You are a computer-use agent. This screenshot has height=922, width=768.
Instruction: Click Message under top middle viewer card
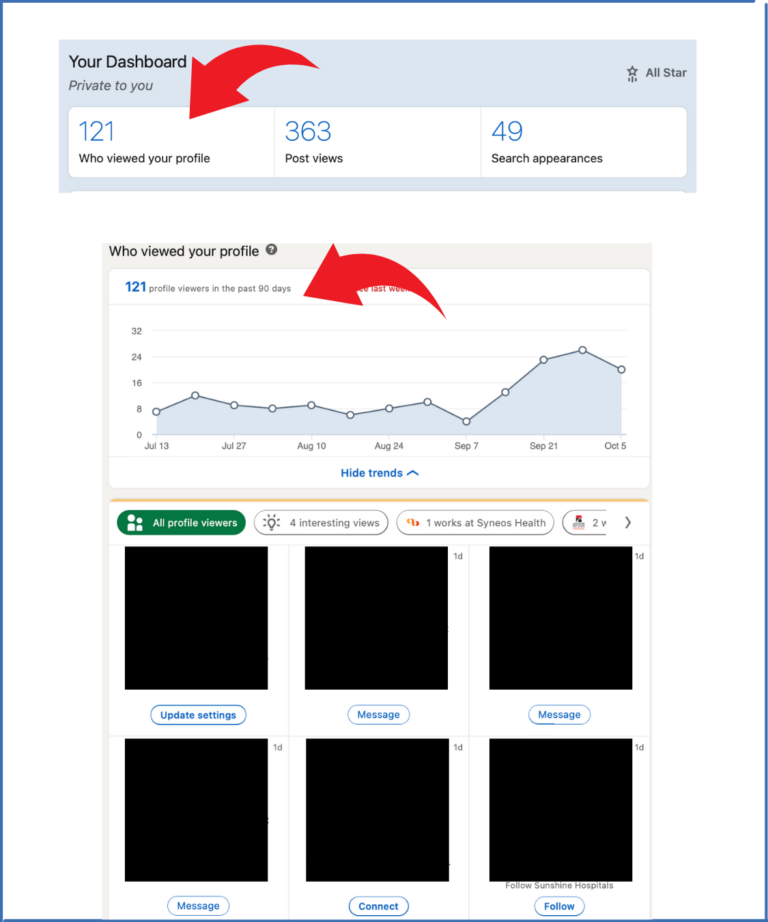click(378, 714)
